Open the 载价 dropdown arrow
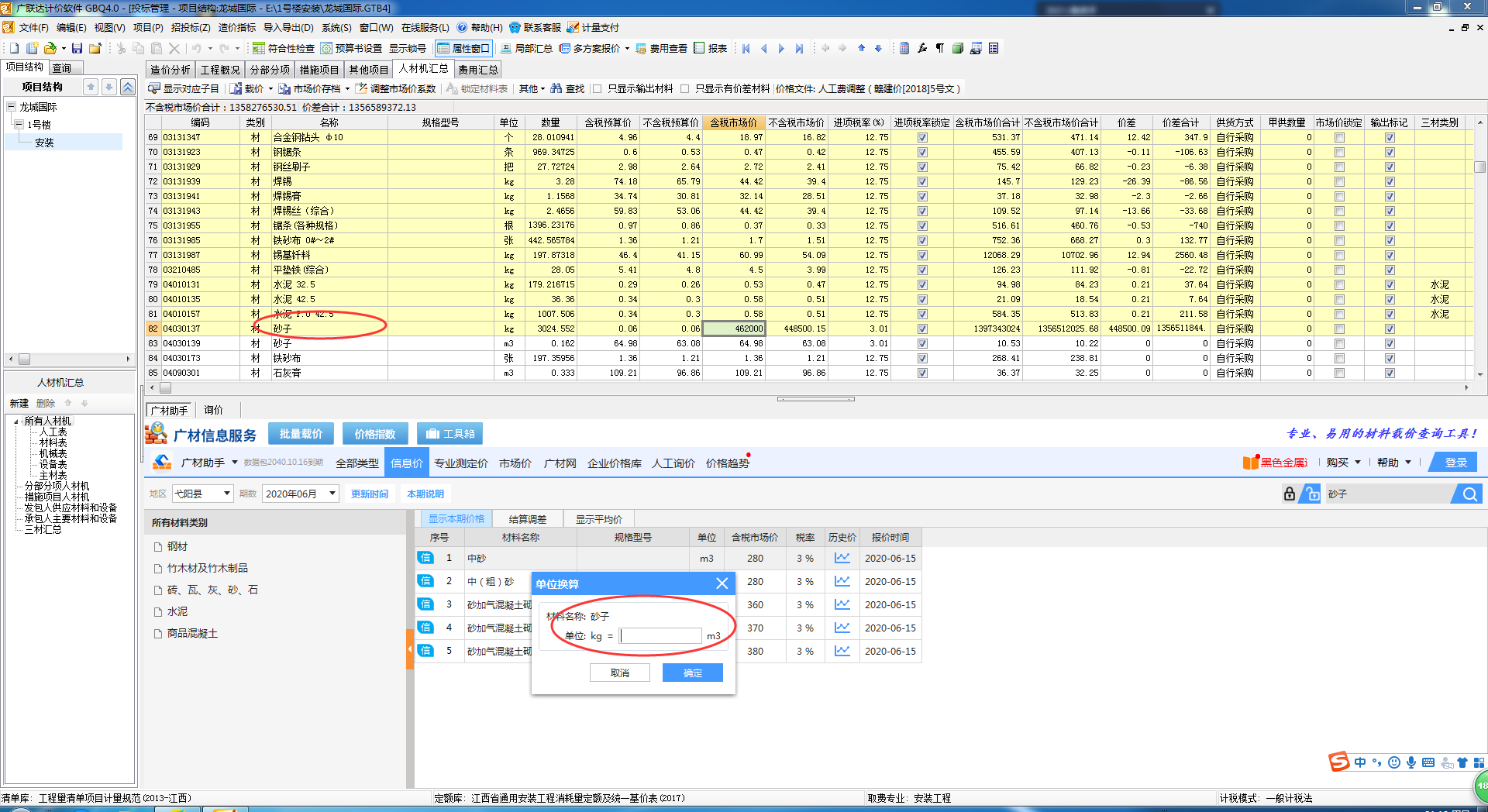The width and height of the screenshot is (1488, 812). (x=270, y=88)
